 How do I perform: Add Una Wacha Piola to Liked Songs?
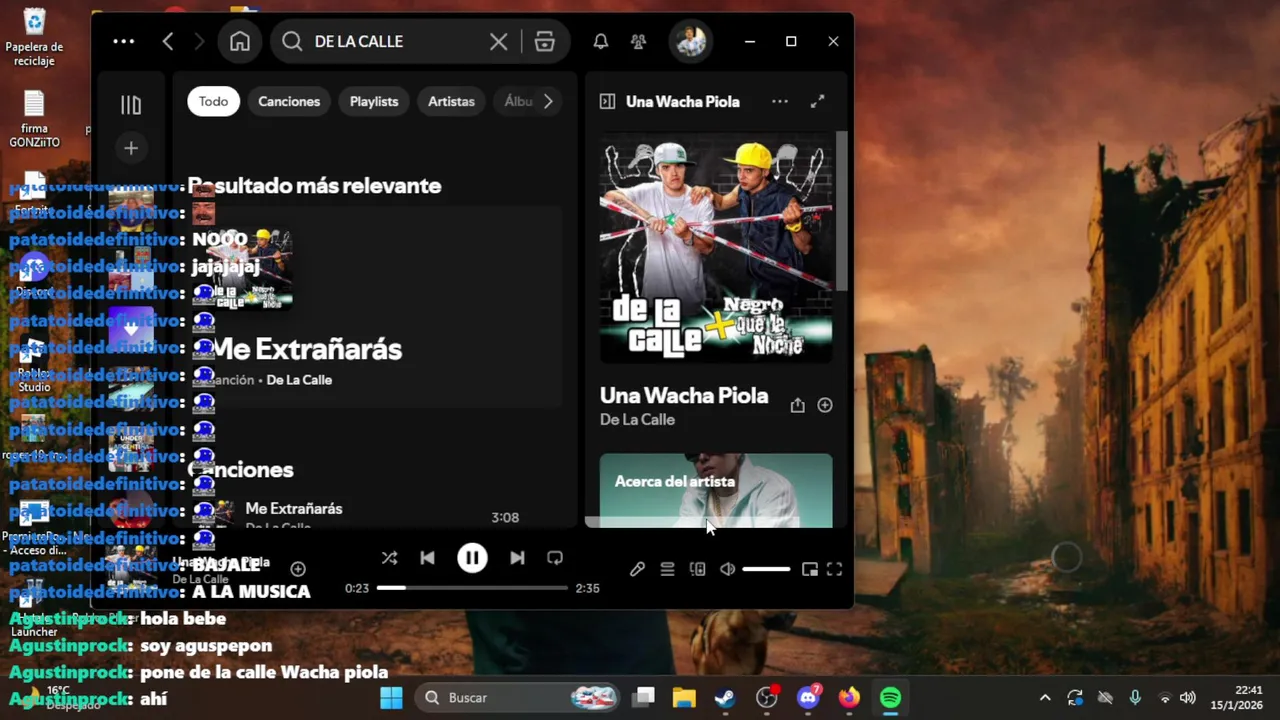825,405
